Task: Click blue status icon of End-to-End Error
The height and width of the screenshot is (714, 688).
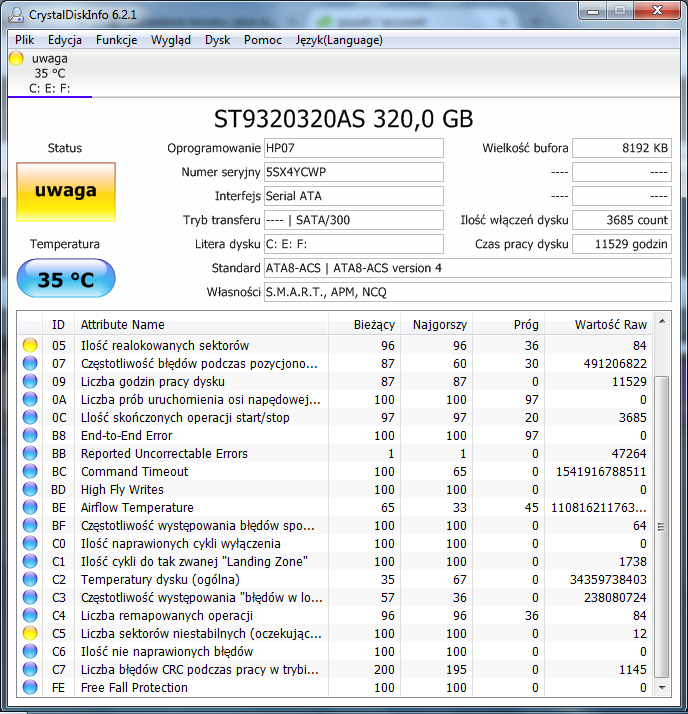Action: (x=30, y=435)
